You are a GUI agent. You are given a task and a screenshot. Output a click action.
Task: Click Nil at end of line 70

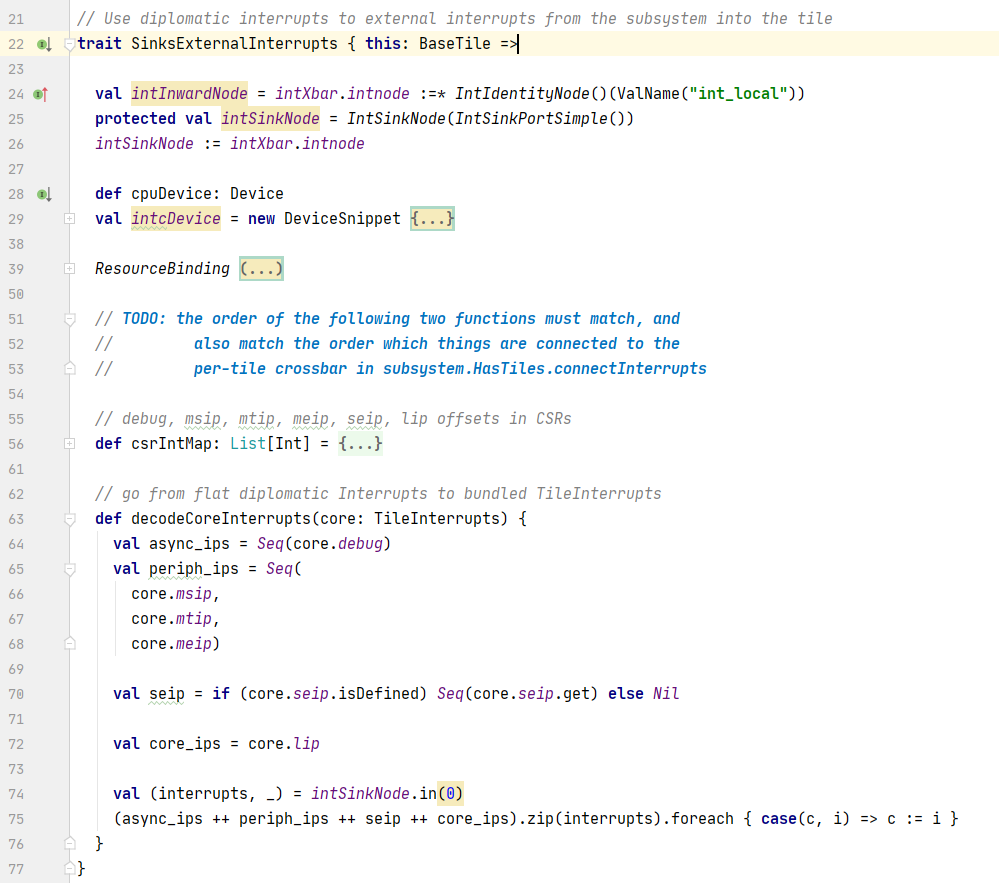tap(666, 694)
